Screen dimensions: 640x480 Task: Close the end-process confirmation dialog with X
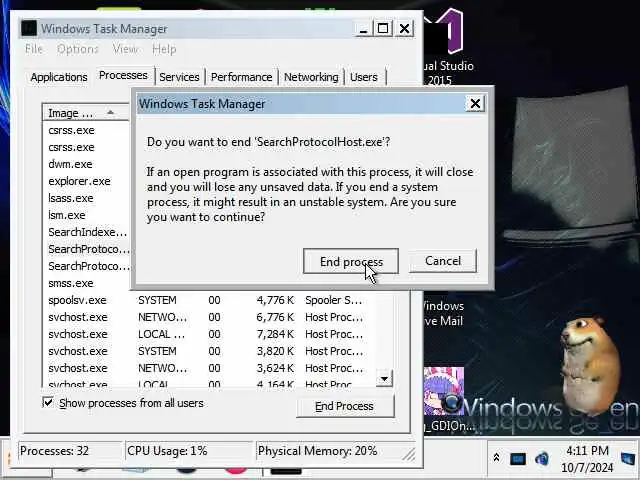point(475,104)
